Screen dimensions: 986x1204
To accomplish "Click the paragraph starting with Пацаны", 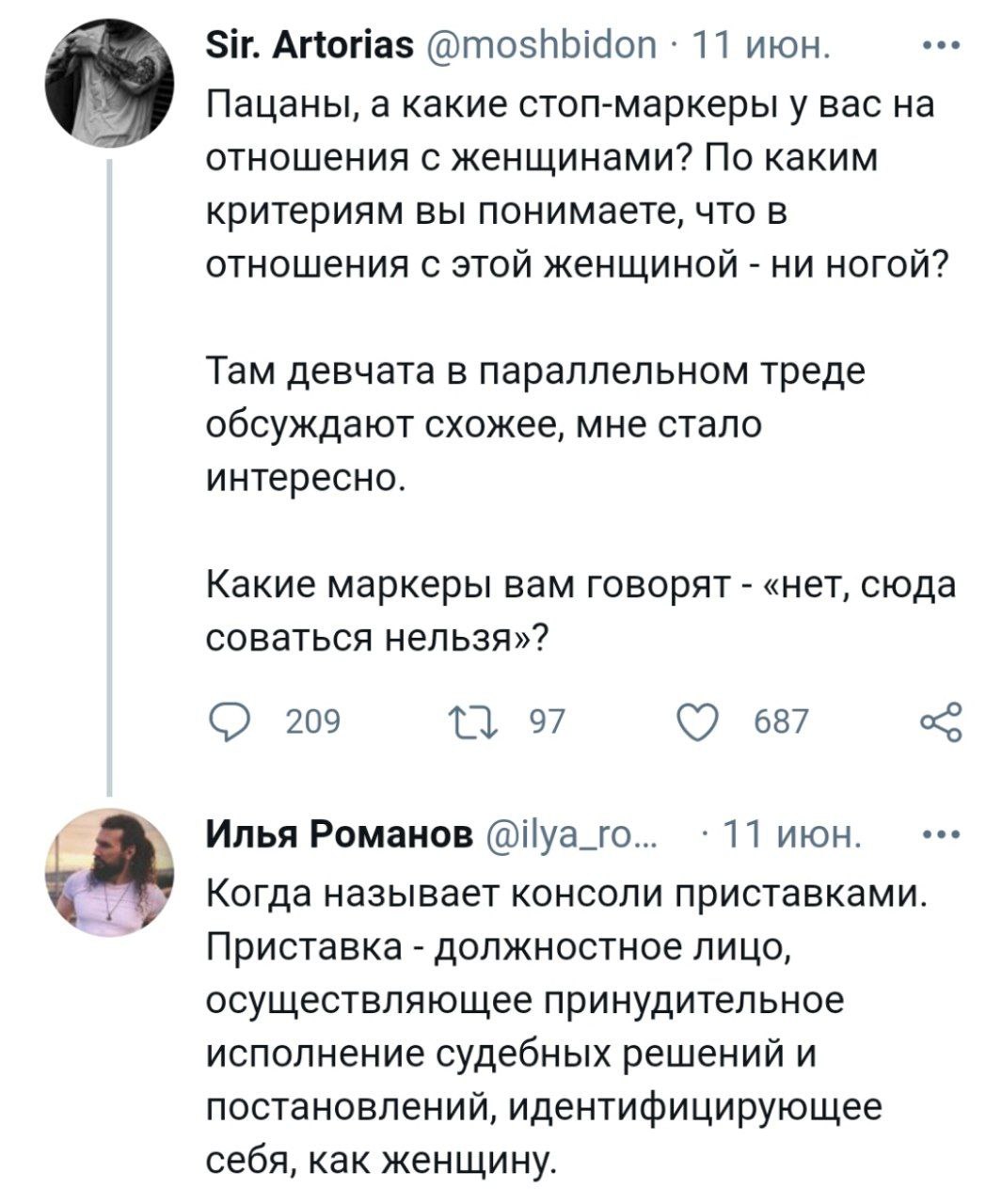I will pyautogui.click(x=574, y=186).
